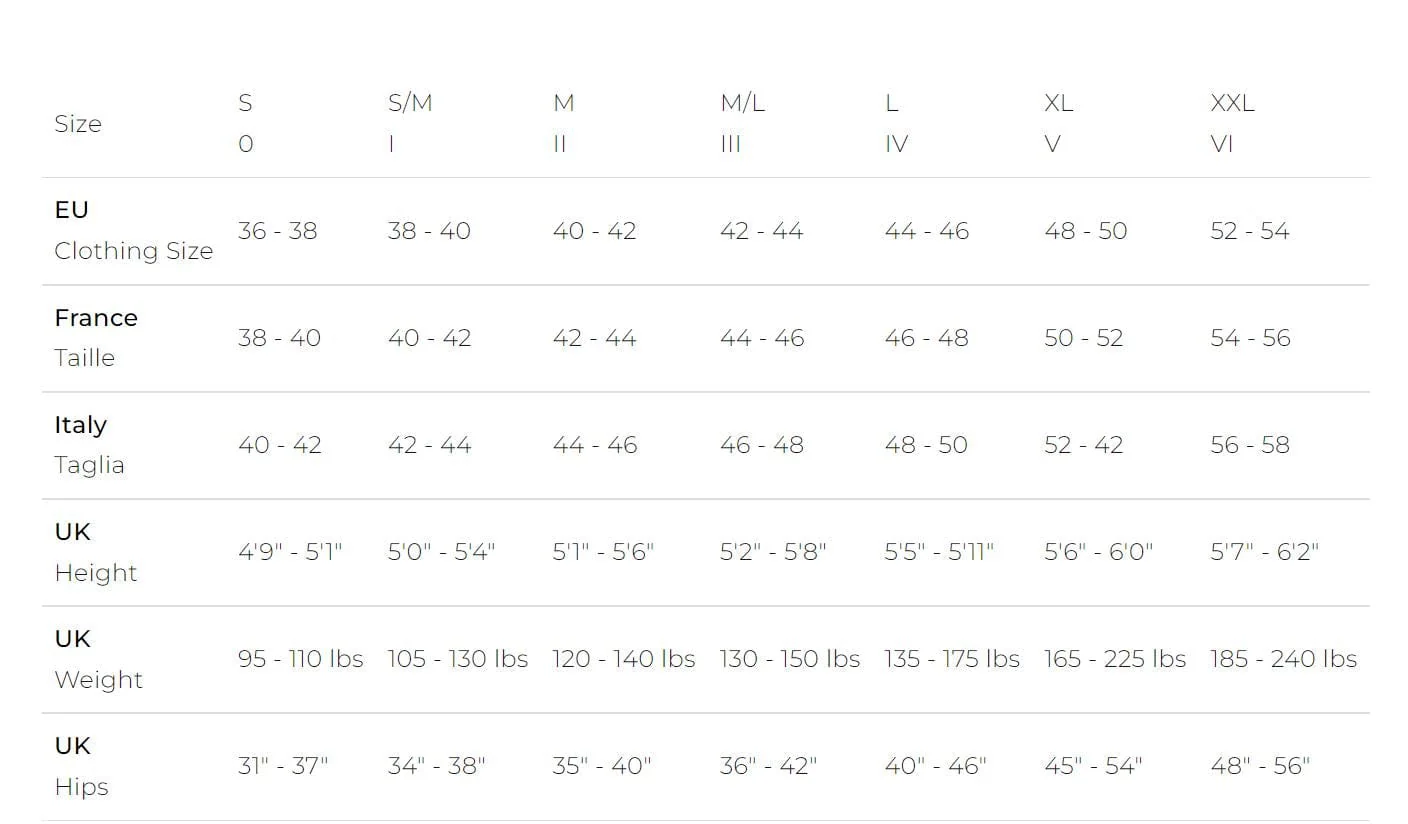1408x824 pixels.
Task: Click EU size cell 36 - 38
Action: pyautogui.click(x=277, y=231)
